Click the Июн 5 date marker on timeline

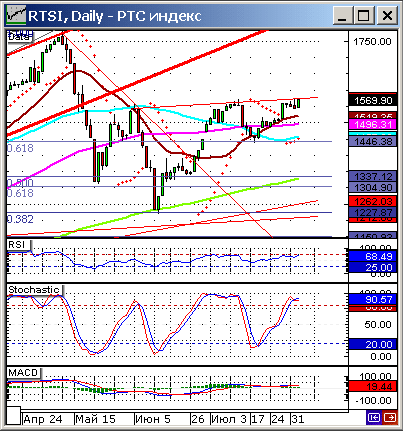coord(153,419)
